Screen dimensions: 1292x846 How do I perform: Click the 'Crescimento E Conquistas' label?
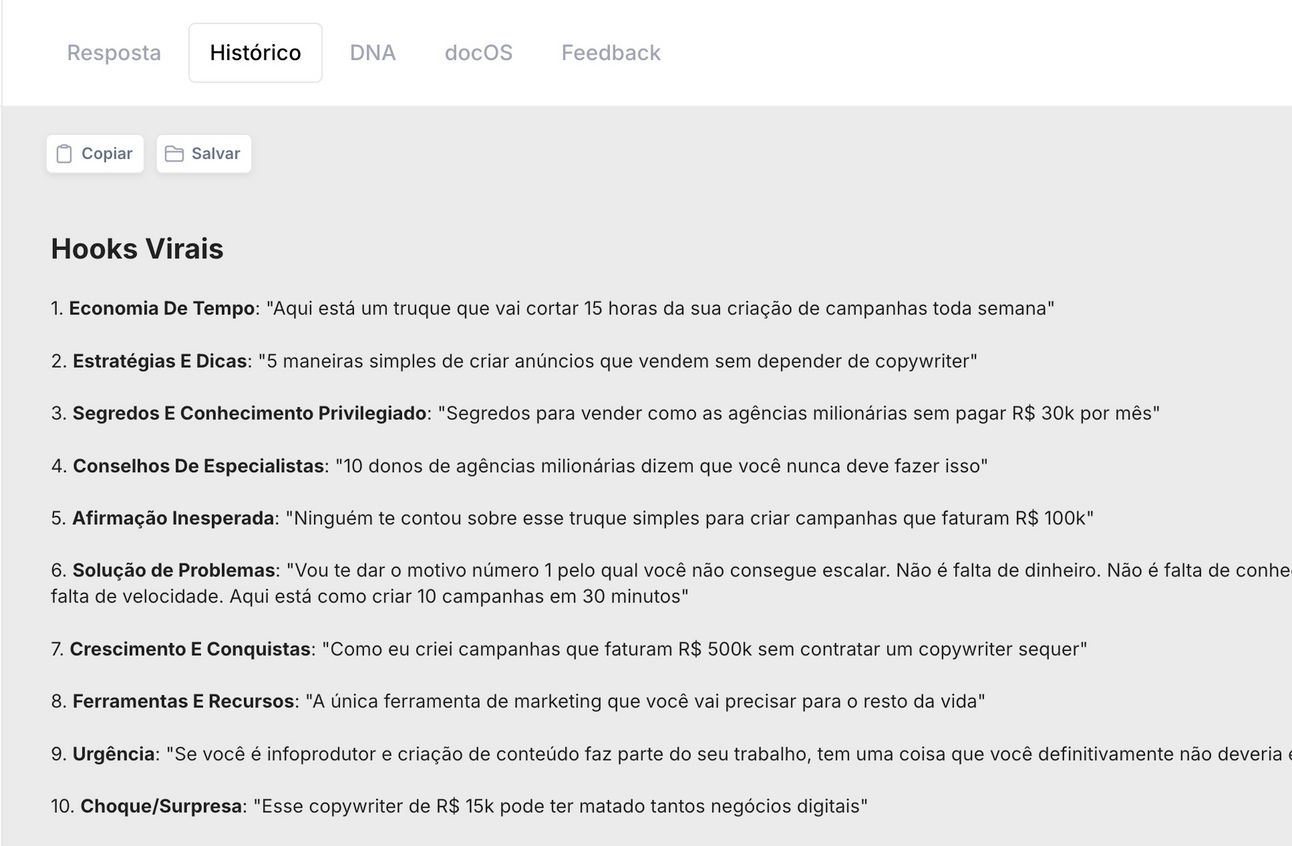(190, 649)
